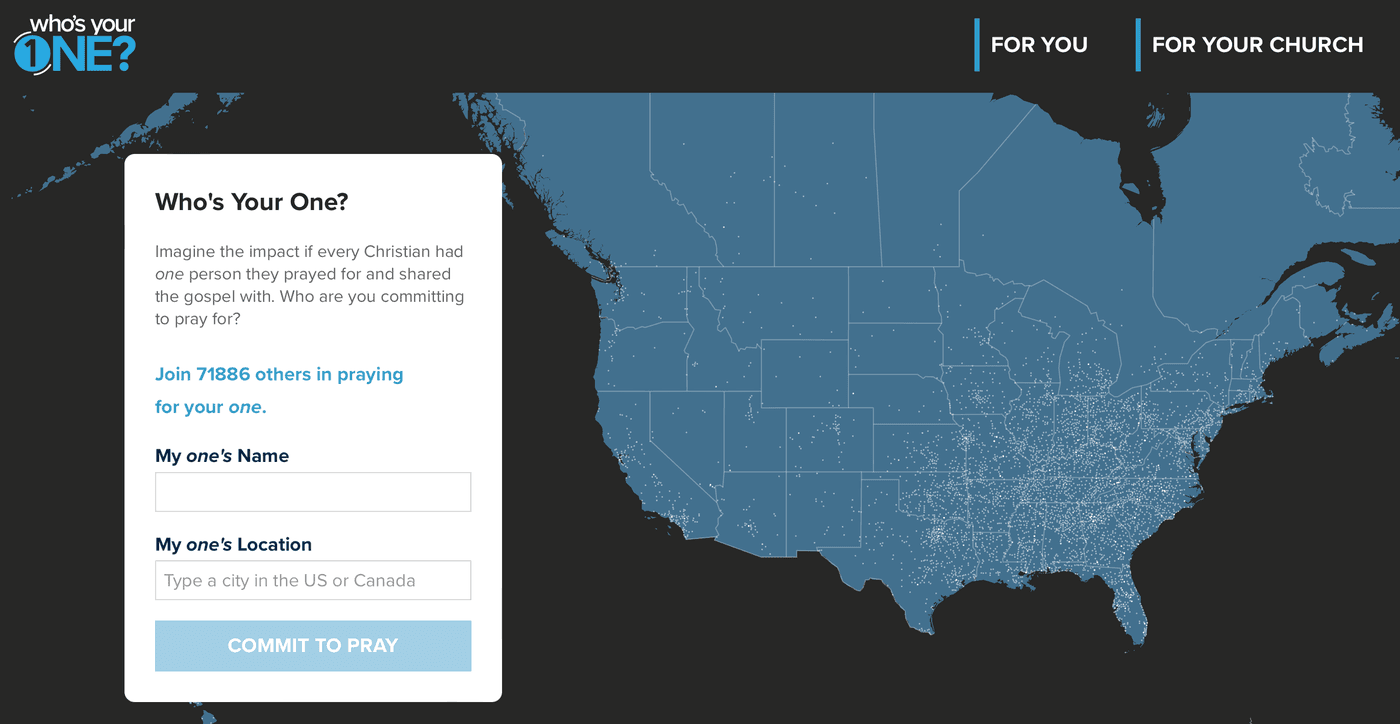1400x724 pixels.
Task: Open the FOR YOU menu item
Action: click(1039, 45)
